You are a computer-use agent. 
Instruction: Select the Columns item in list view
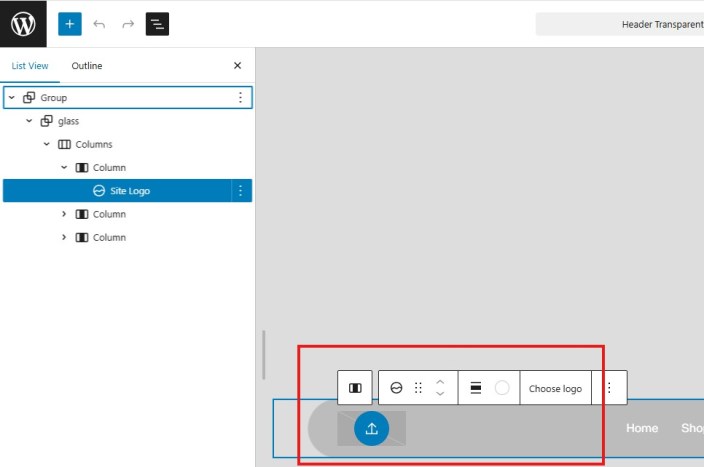pyautogui.click(x=93, y=144)
